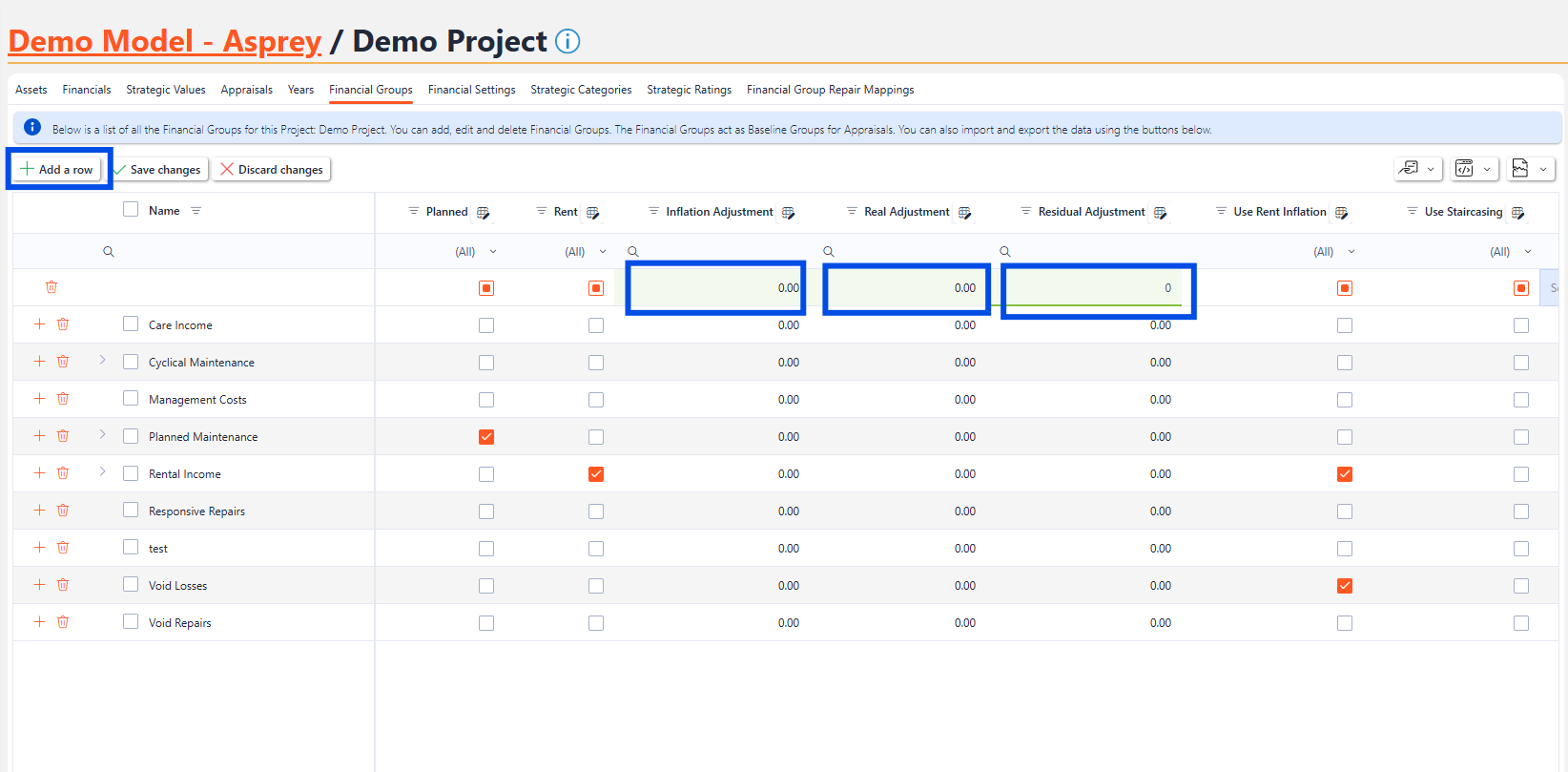Tick the row checkbox for Responsive Repairs
The height and width of the screenshot is (772, 1568).
[131, 511]
